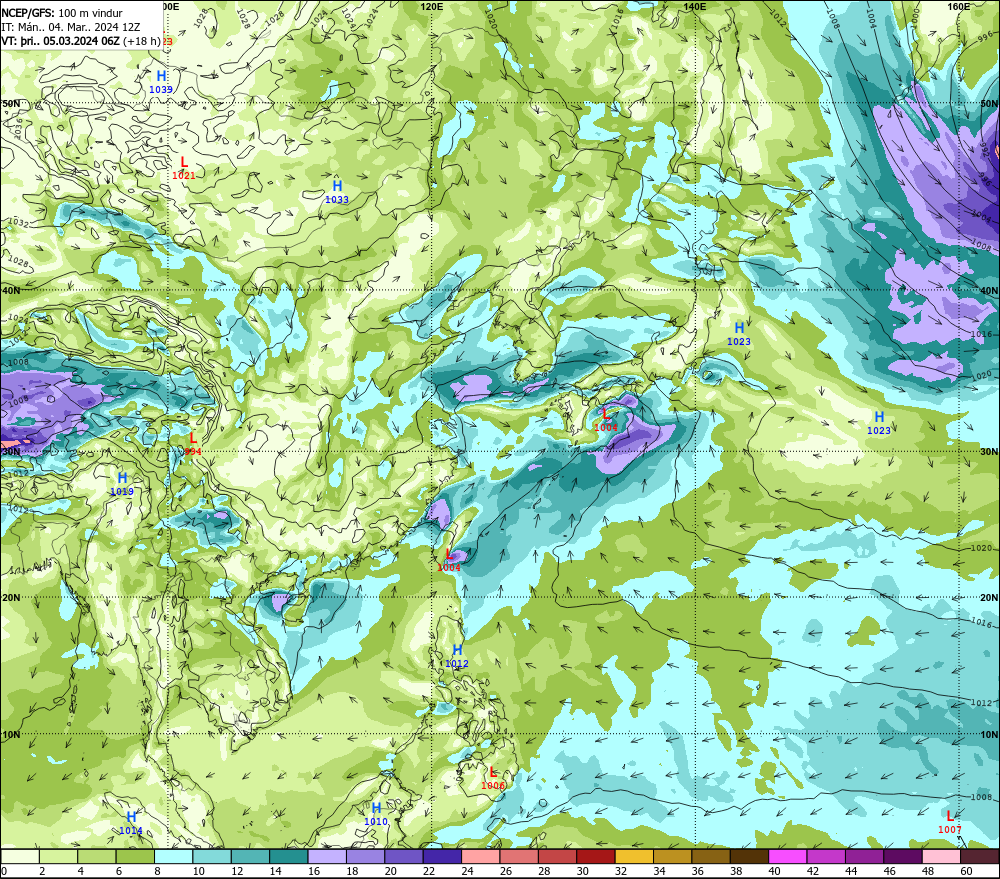Click the 'NCEP/GFS: 100 m vindur' title text
The width and height of the screenshot is (1000, 879).
click(62, 13)
